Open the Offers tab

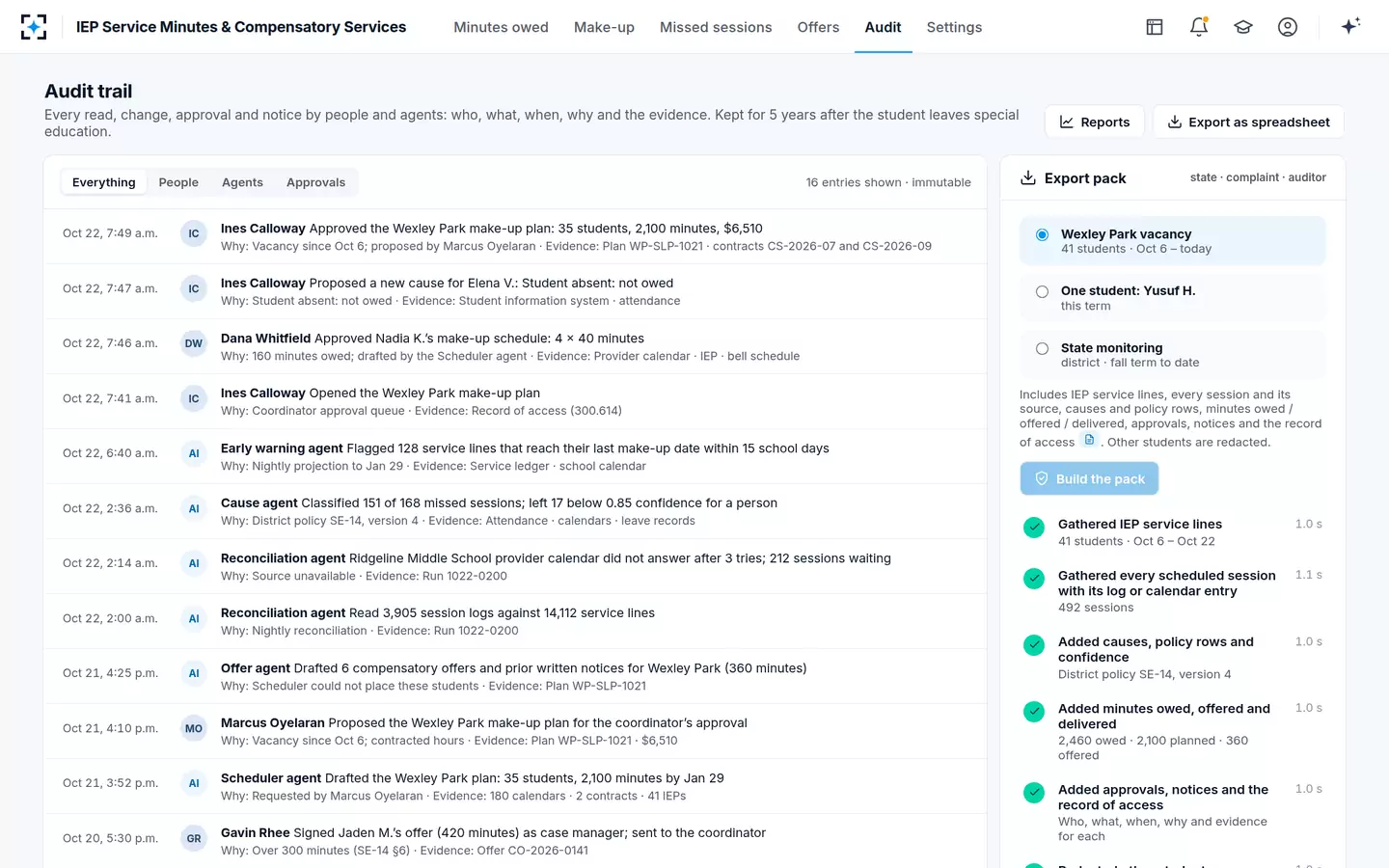[x=818, y=27]
